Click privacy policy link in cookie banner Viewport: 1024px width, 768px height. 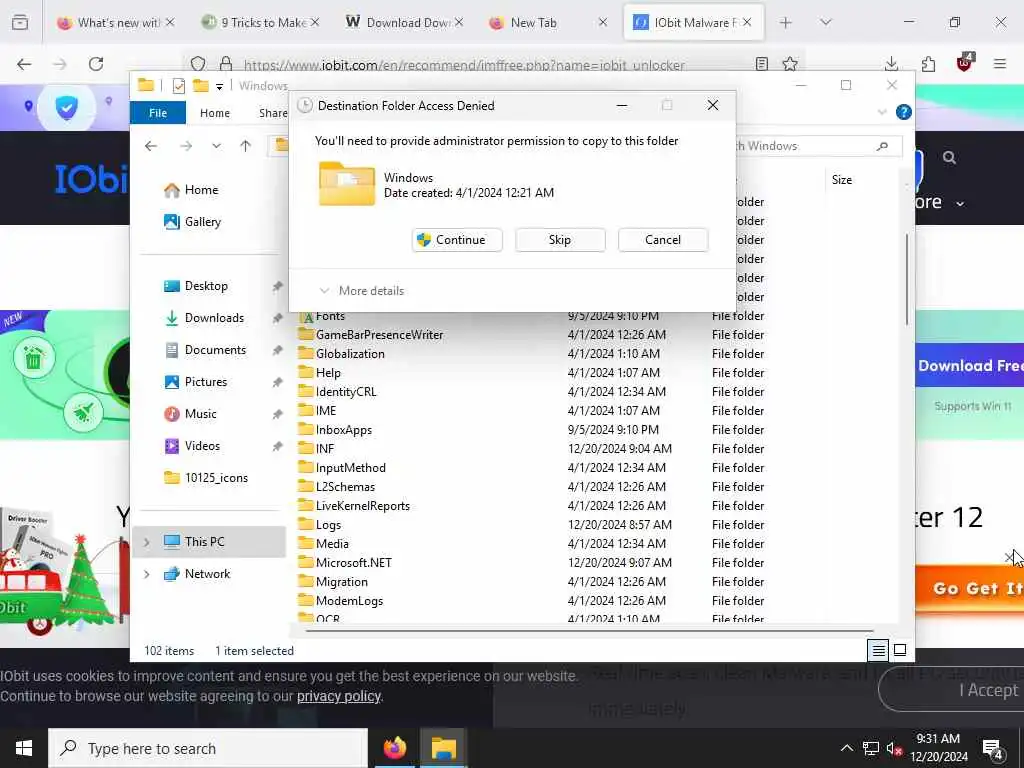(339, 696)
